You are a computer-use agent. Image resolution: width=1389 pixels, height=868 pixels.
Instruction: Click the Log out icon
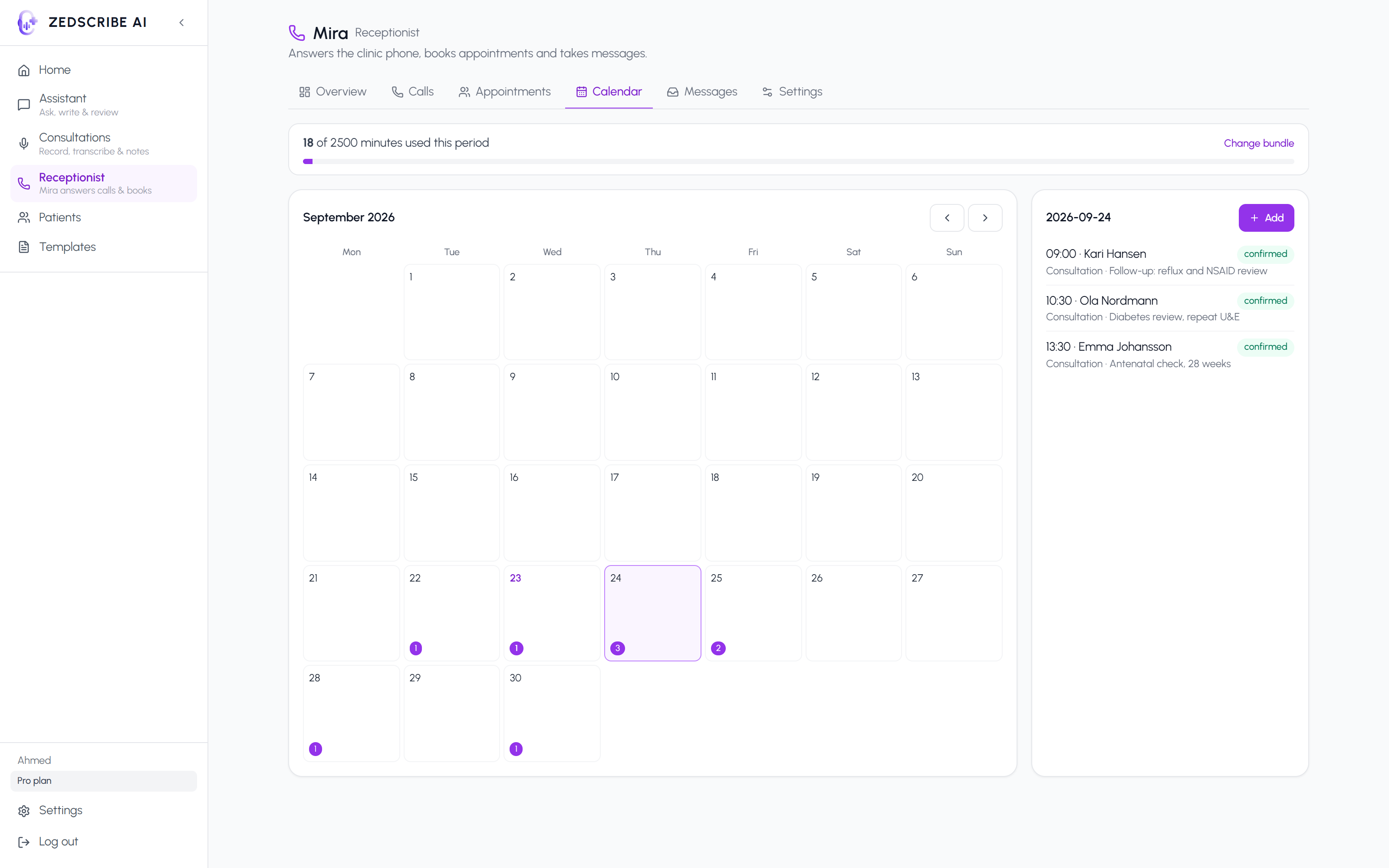click(x=23, y=842)
